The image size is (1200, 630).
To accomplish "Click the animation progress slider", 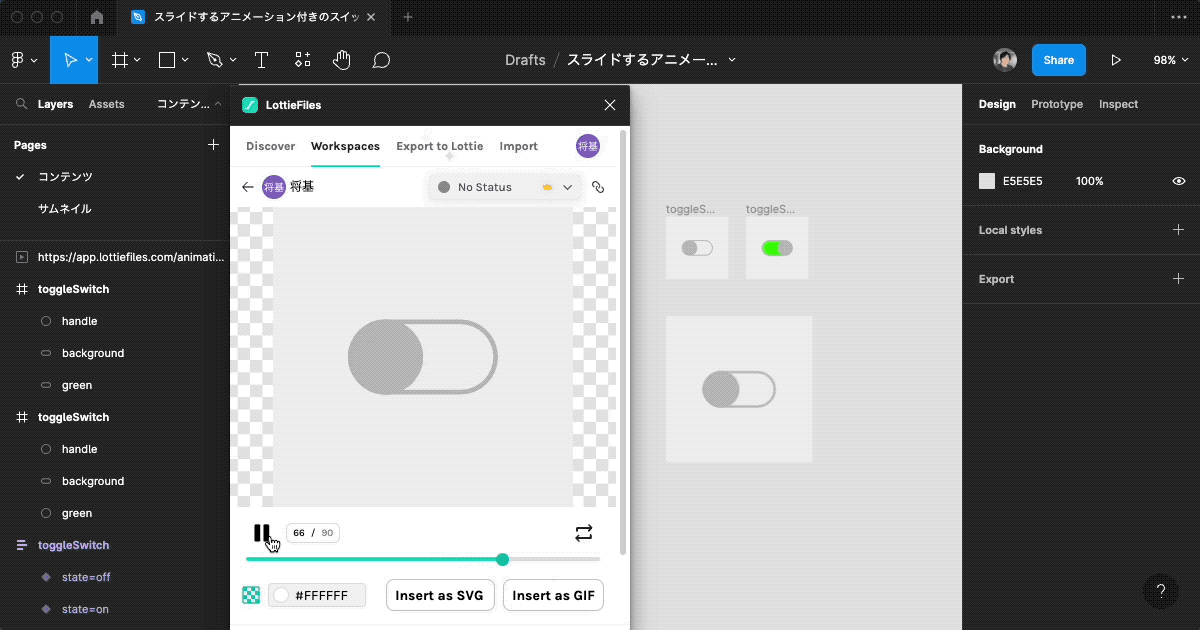I will [502, 559].
